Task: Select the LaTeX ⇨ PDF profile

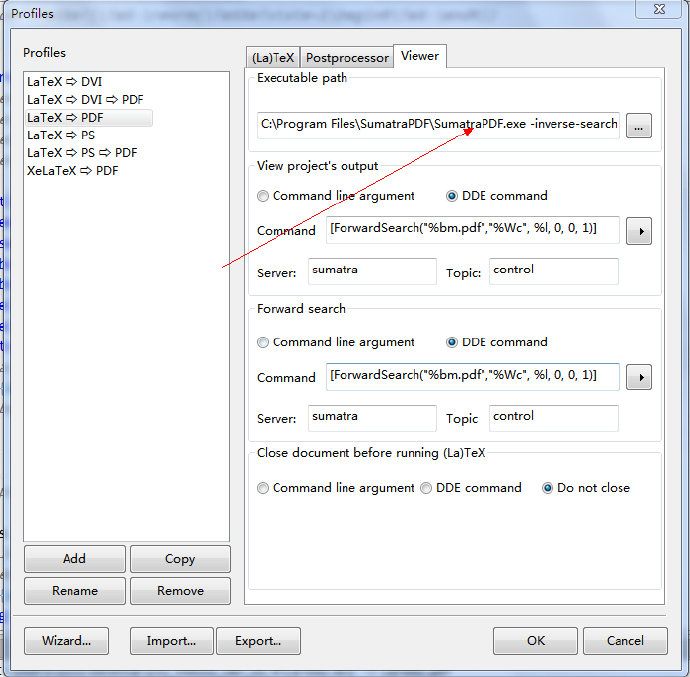Action: click(89, 118)
